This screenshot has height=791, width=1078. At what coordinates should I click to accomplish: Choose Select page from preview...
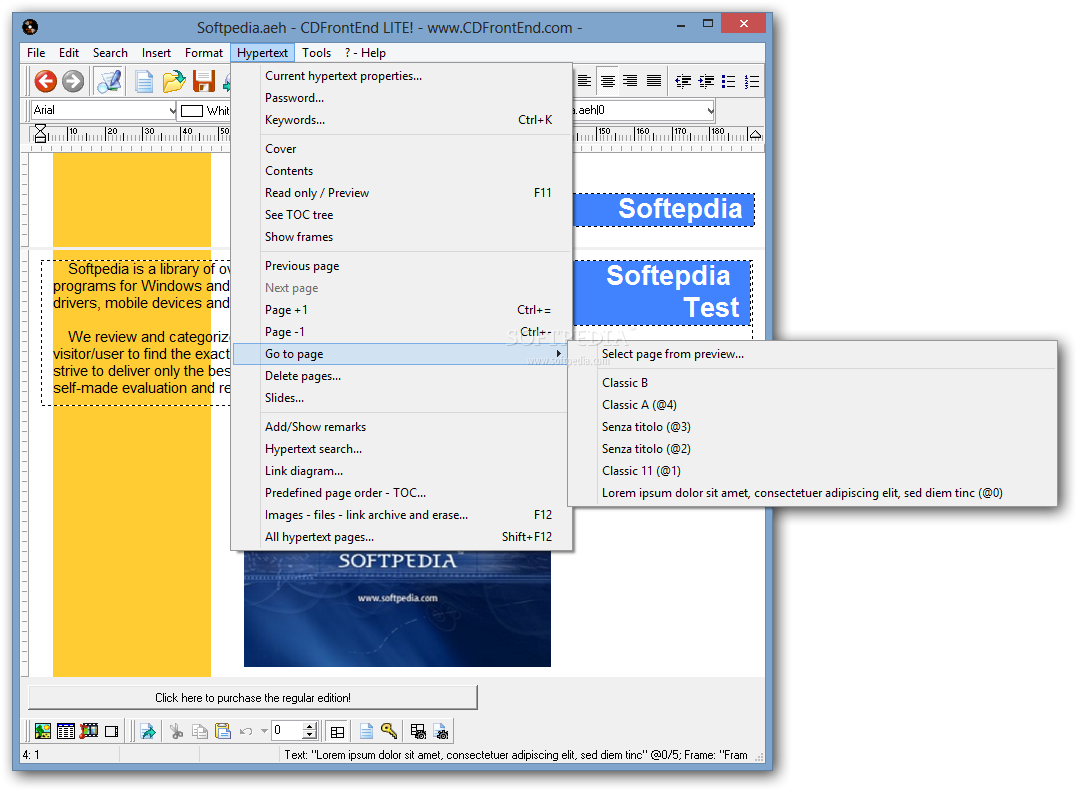tap(813, 354)
